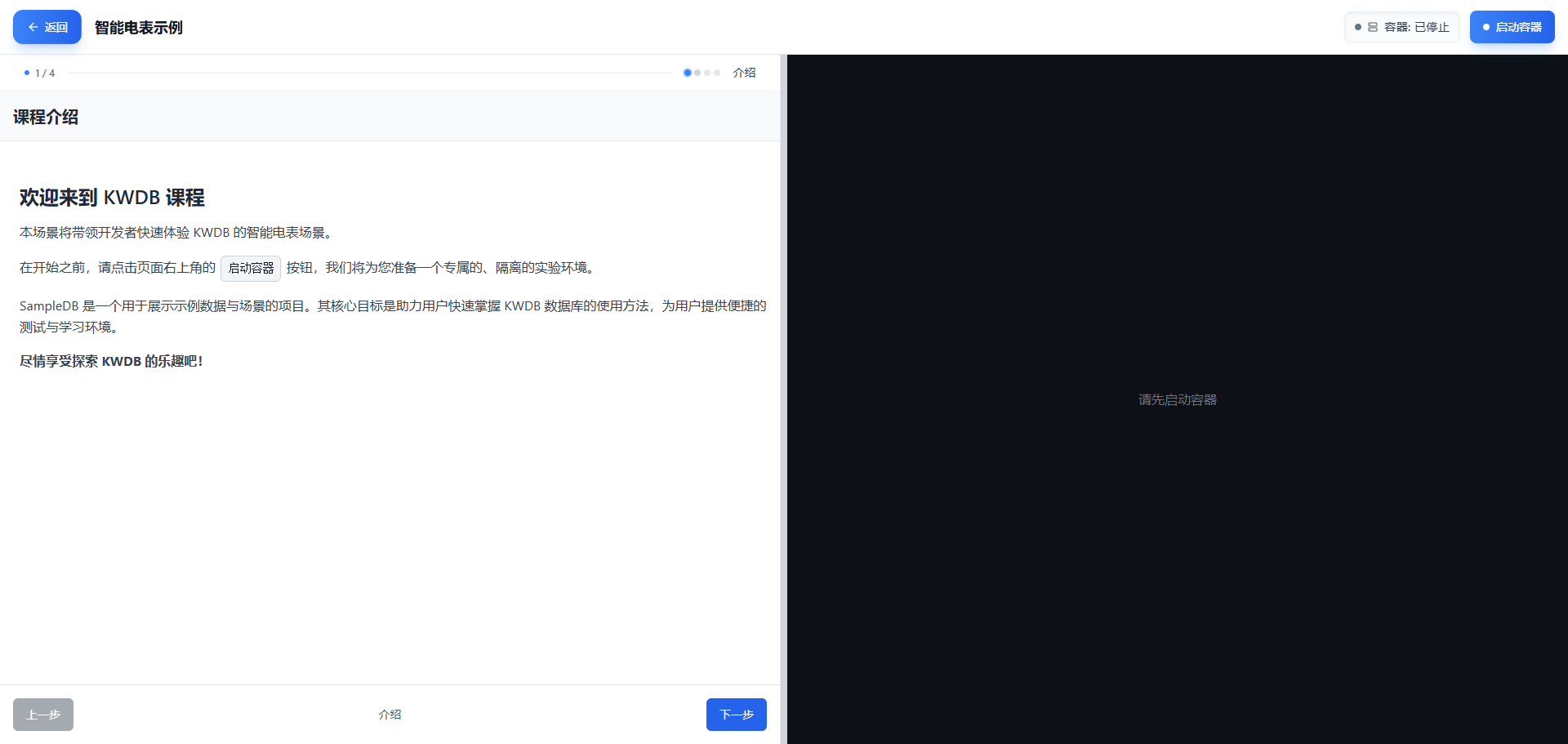Jump to the fourth step dot

point(717,73)
